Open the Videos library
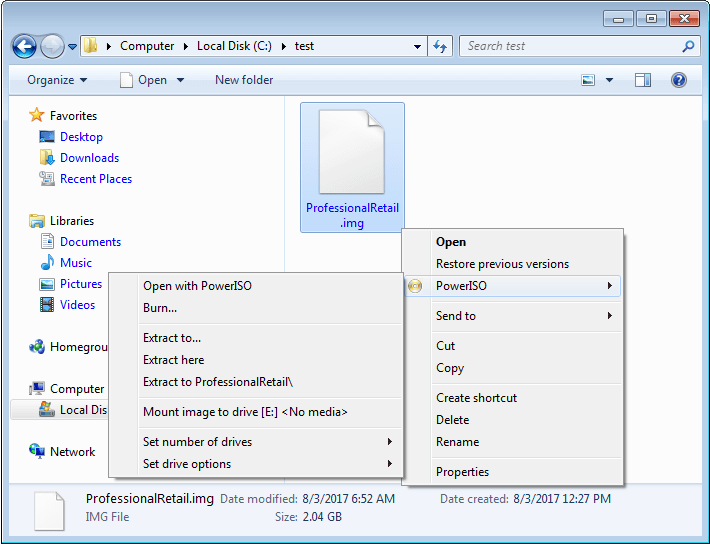710x544 pixels. click(77, 305)
